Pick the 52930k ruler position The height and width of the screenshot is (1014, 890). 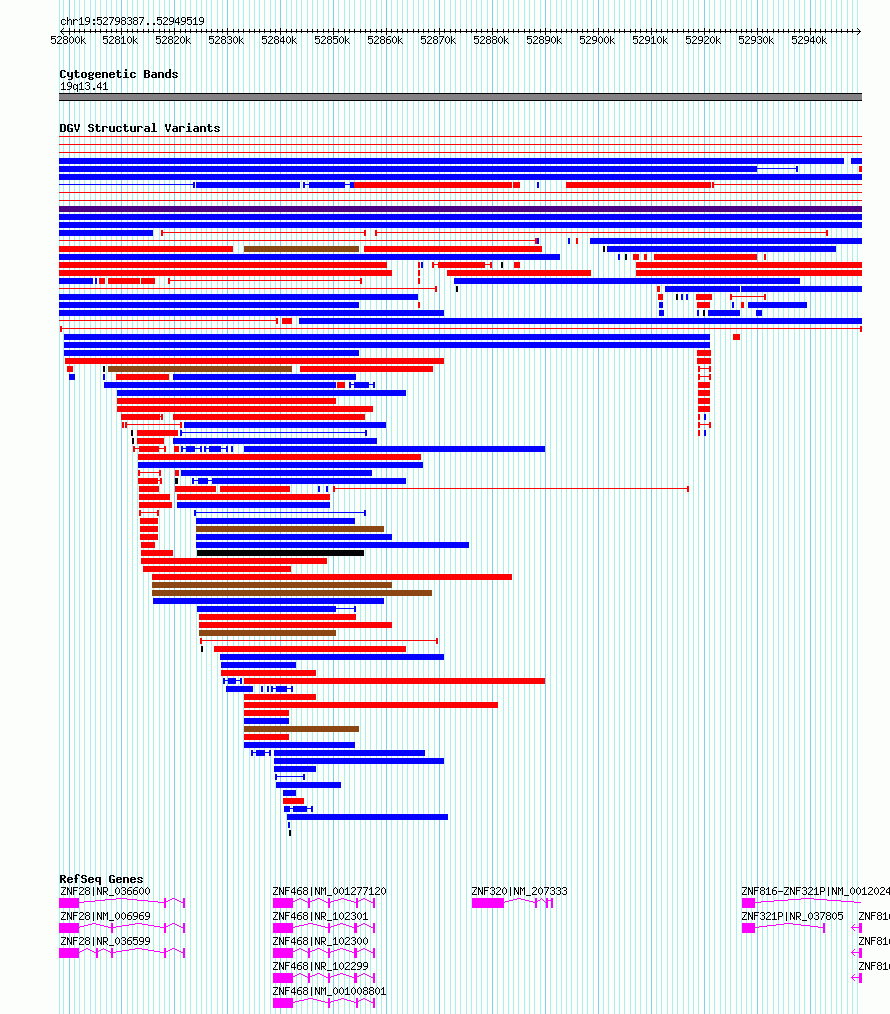point(757,40)
